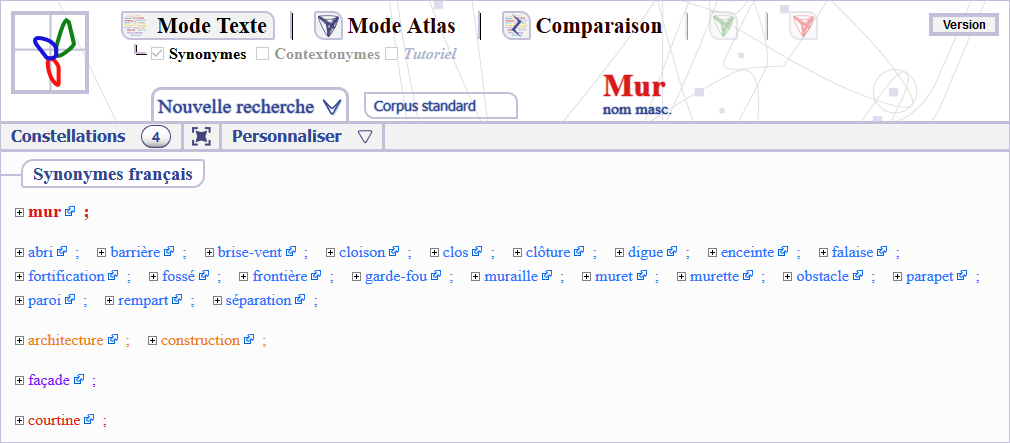The width and height of the screenshot is (1010, 443).
Task: Follow the rempart synonym link
Action: (x=149, y=300)
